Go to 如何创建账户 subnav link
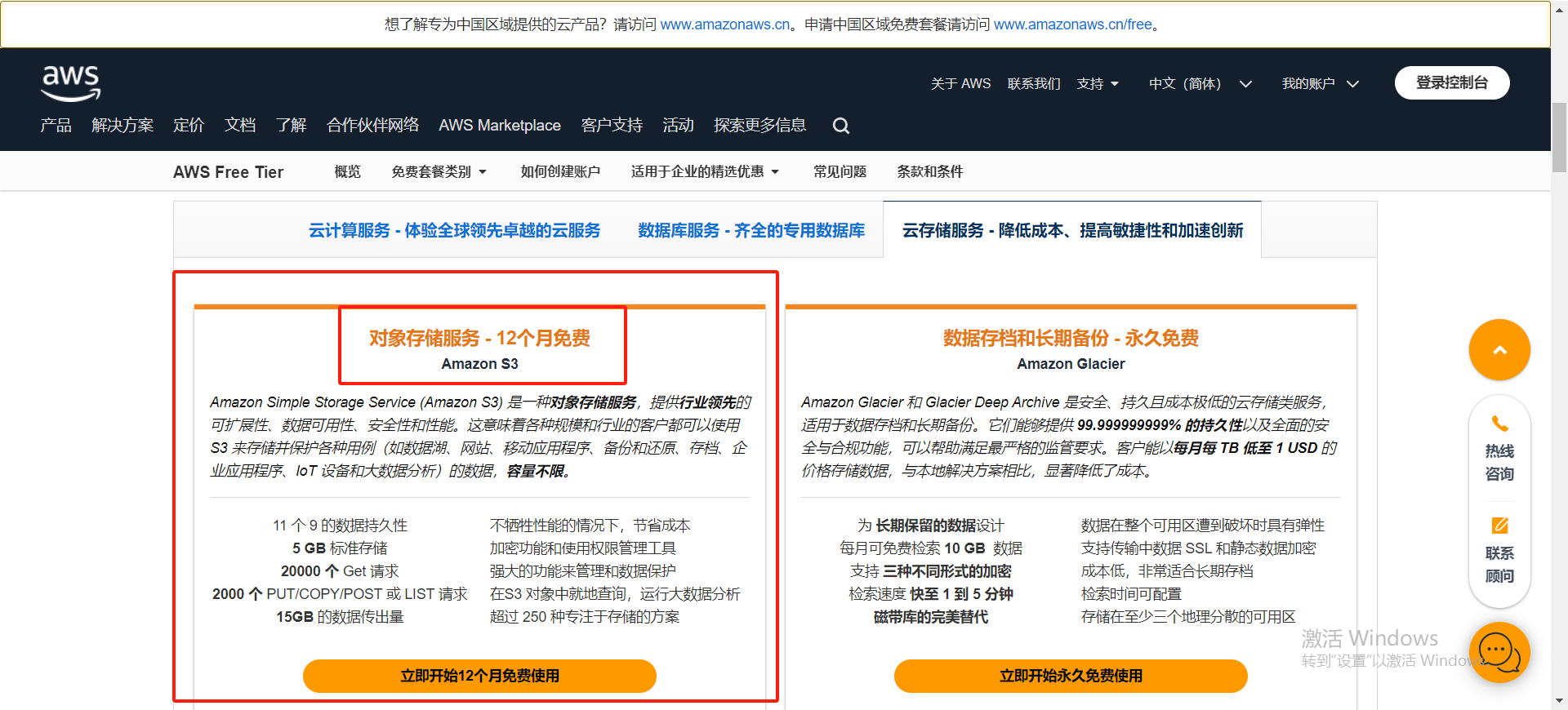 560,171
